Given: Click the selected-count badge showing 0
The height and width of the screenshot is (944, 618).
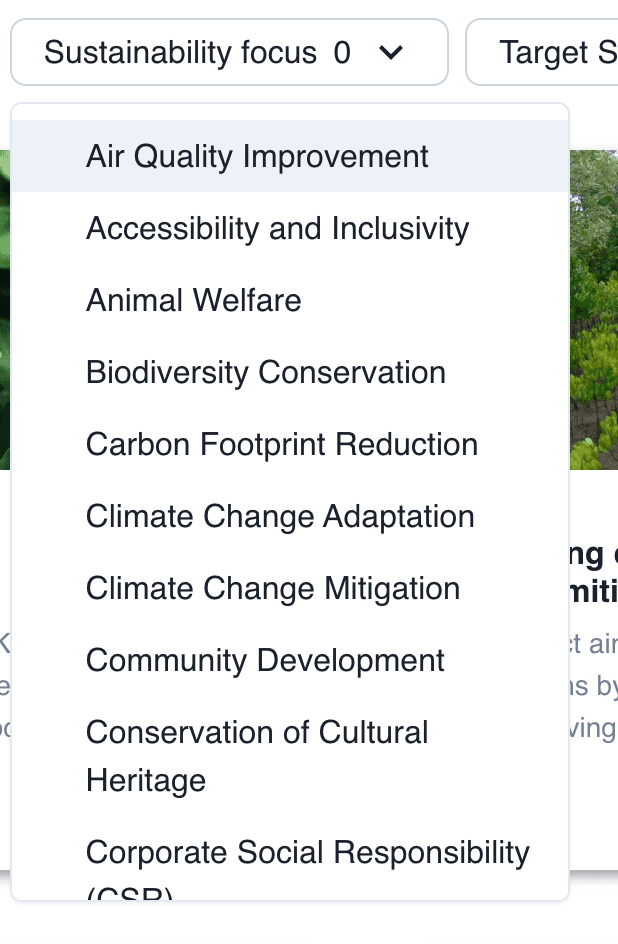Looking at the screenshot, I should pyautogui.click(x=342, y=52).
